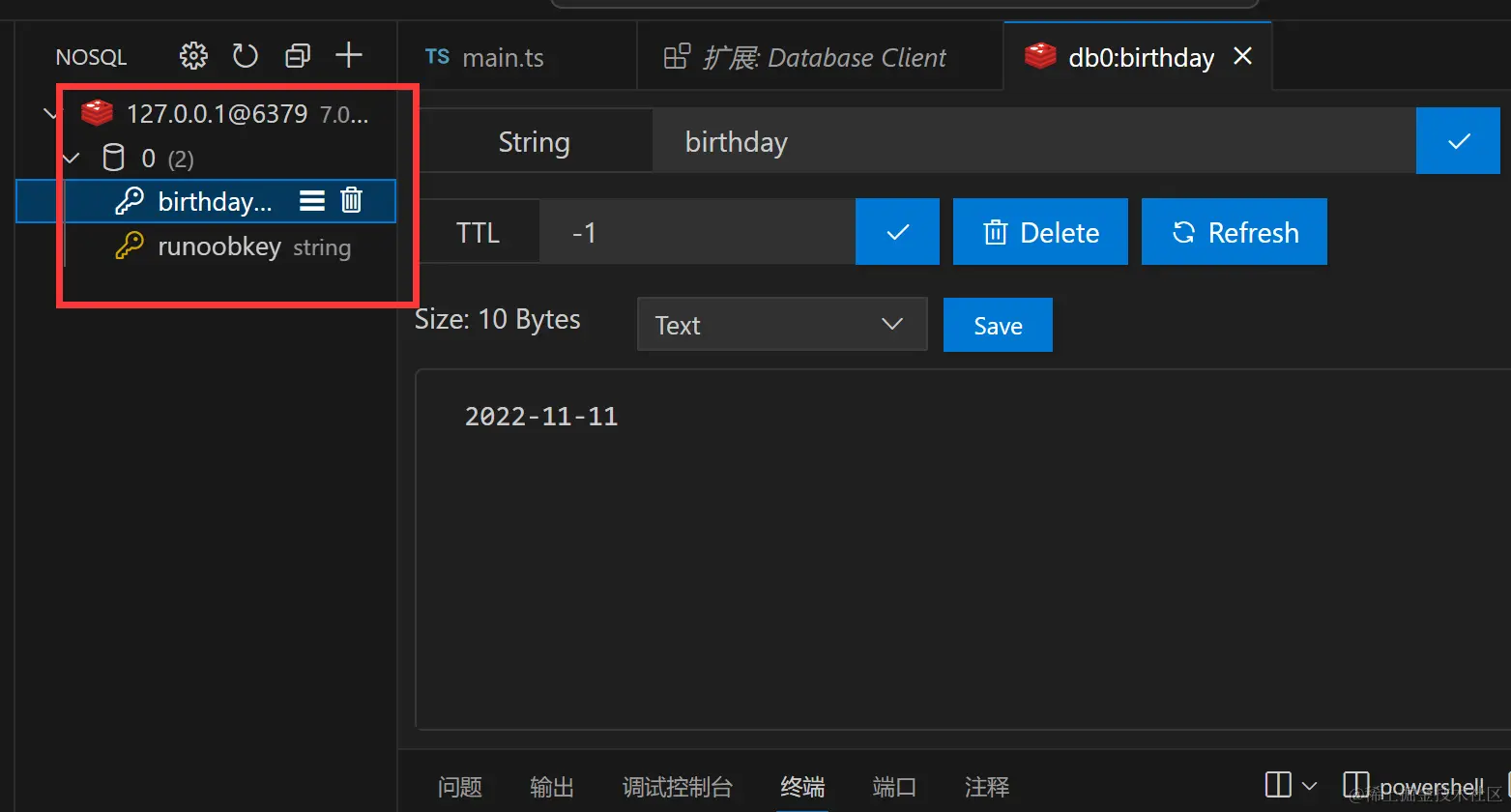Select the birthday key row
The height and width of the screenshot is (812, 1511).
pos(206,201)
